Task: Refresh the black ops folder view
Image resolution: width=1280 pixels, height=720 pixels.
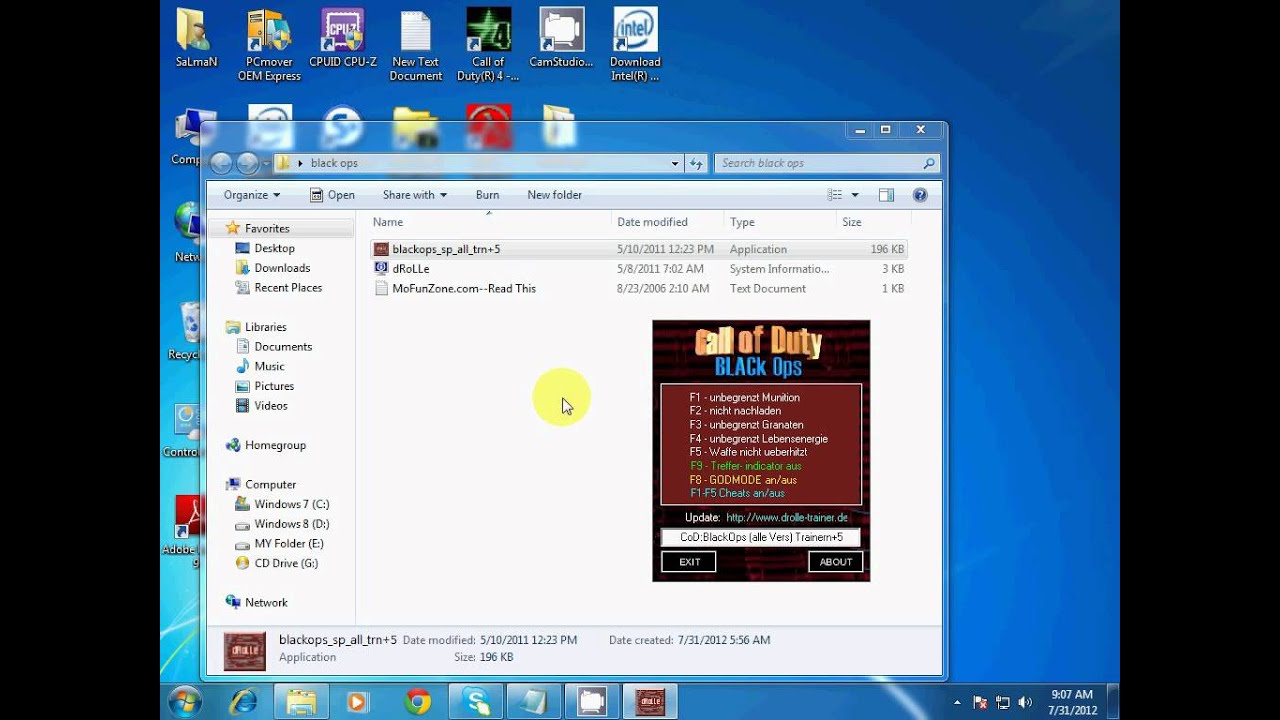Action: point(697,163)
